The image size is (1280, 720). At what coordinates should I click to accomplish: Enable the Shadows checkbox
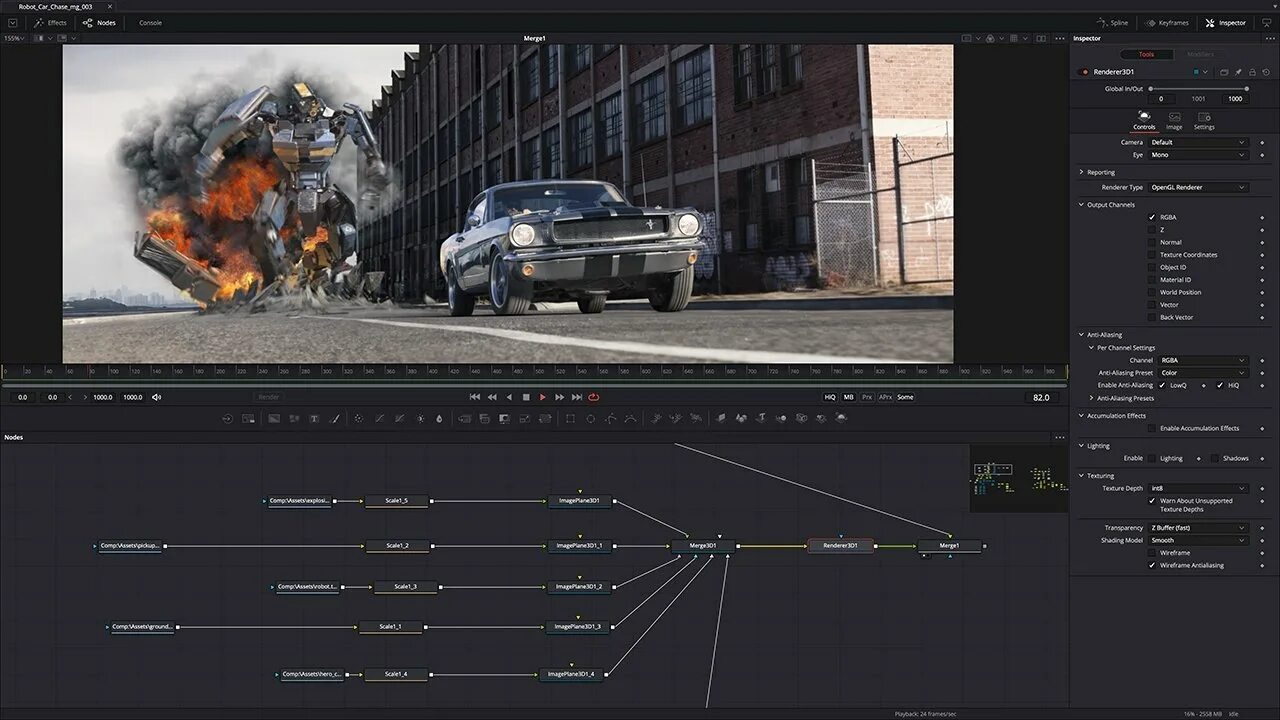click(1214, 458)
